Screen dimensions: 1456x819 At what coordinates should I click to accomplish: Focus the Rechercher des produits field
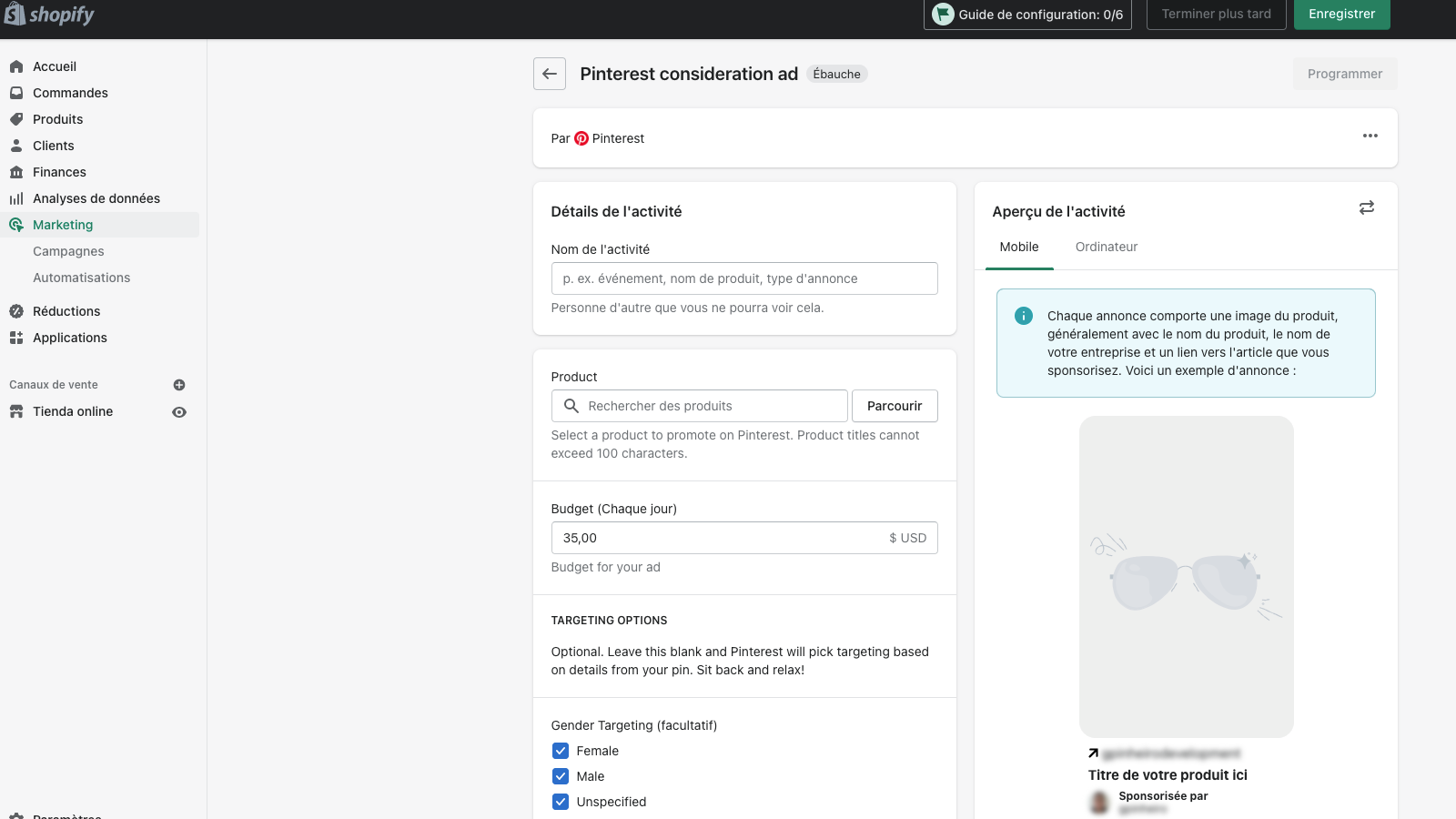point(700,406)
